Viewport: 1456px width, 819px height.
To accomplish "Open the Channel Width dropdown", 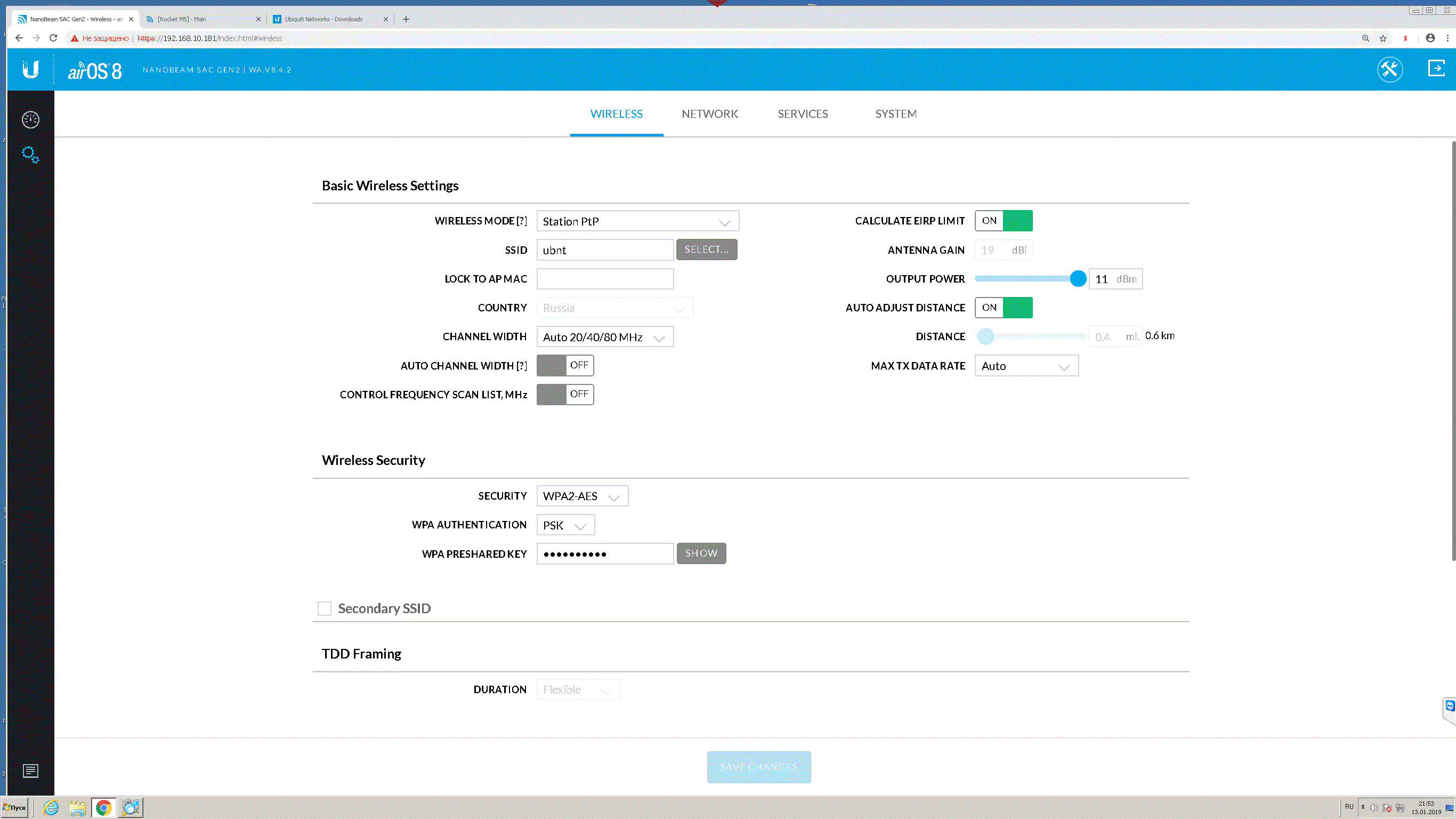I will coord(604,337).
